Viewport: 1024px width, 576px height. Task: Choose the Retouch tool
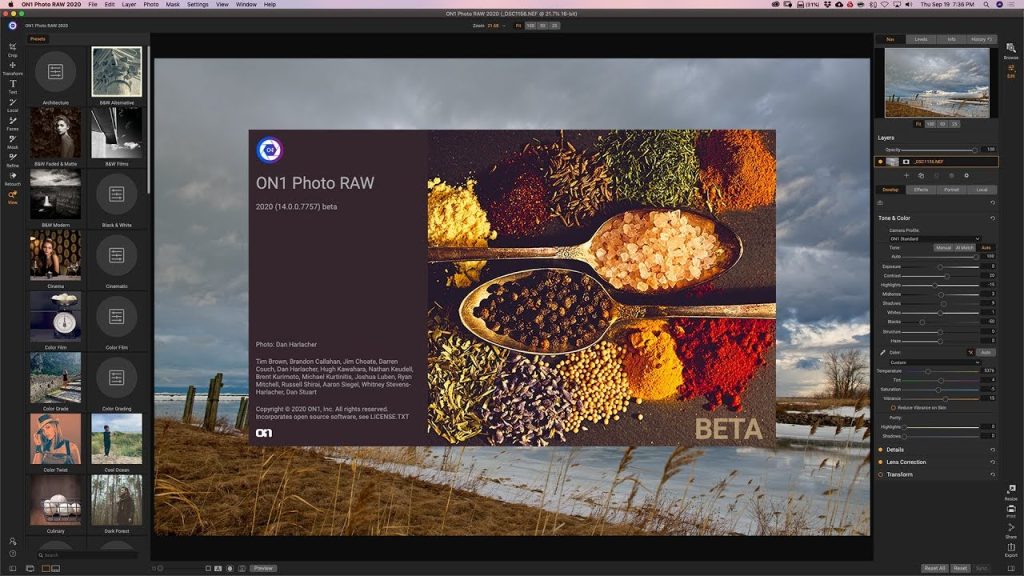coord(12,176)
